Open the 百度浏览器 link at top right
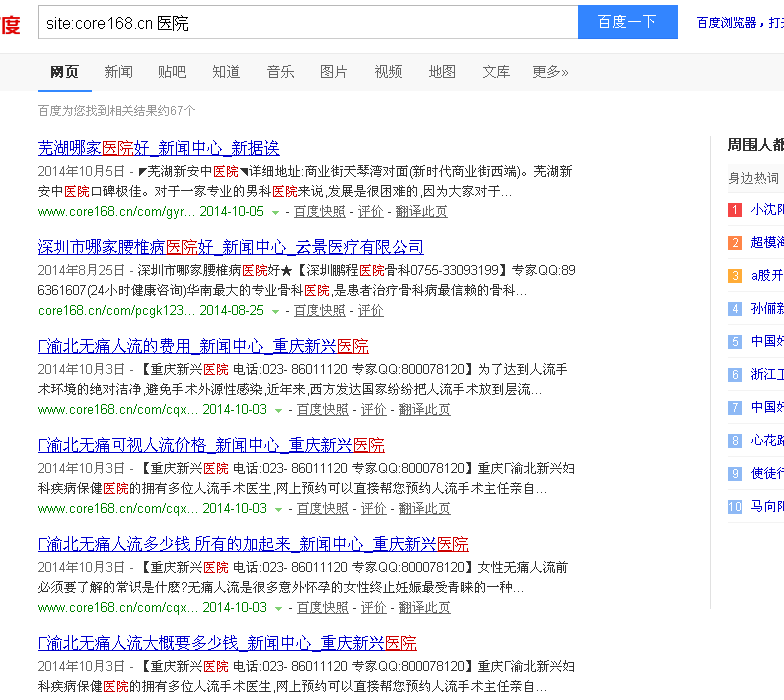Viewport: 784px width, 700px height. (728, 22)
